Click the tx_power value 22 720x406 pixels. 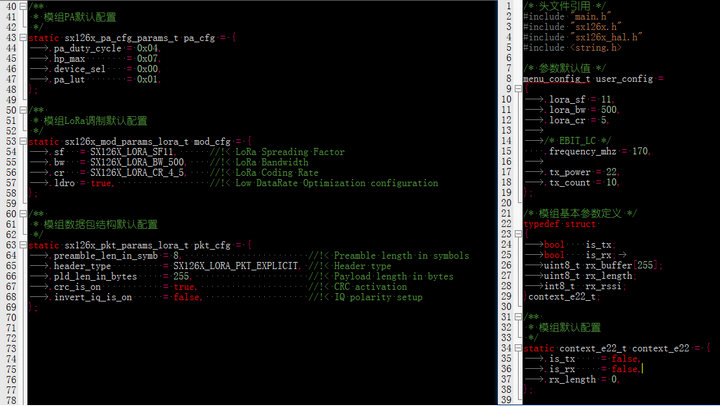(x=613, y=172)
